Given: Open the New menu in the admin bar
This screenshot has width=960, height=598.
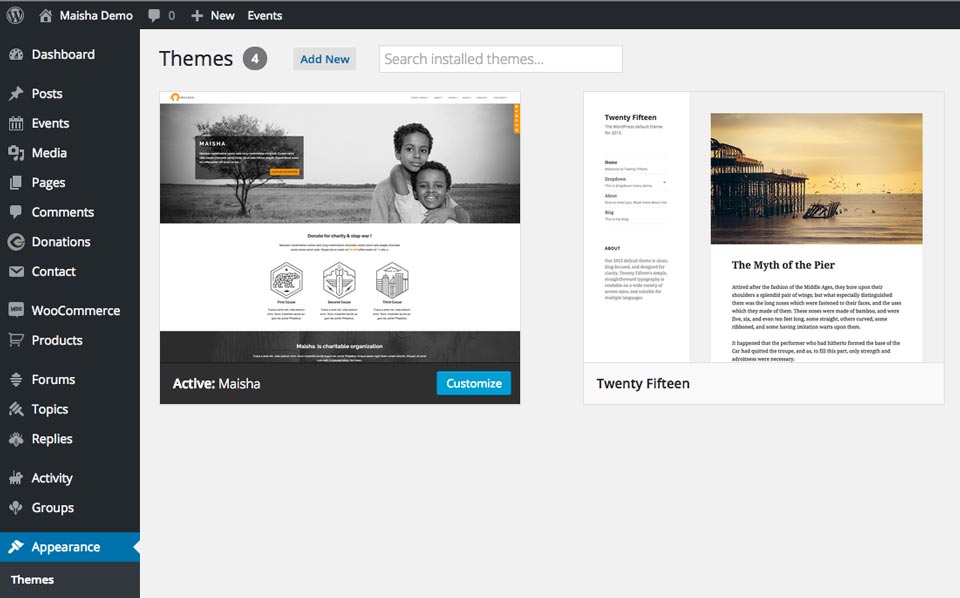Looking at the screenshot, I should (x=211, y=15).
